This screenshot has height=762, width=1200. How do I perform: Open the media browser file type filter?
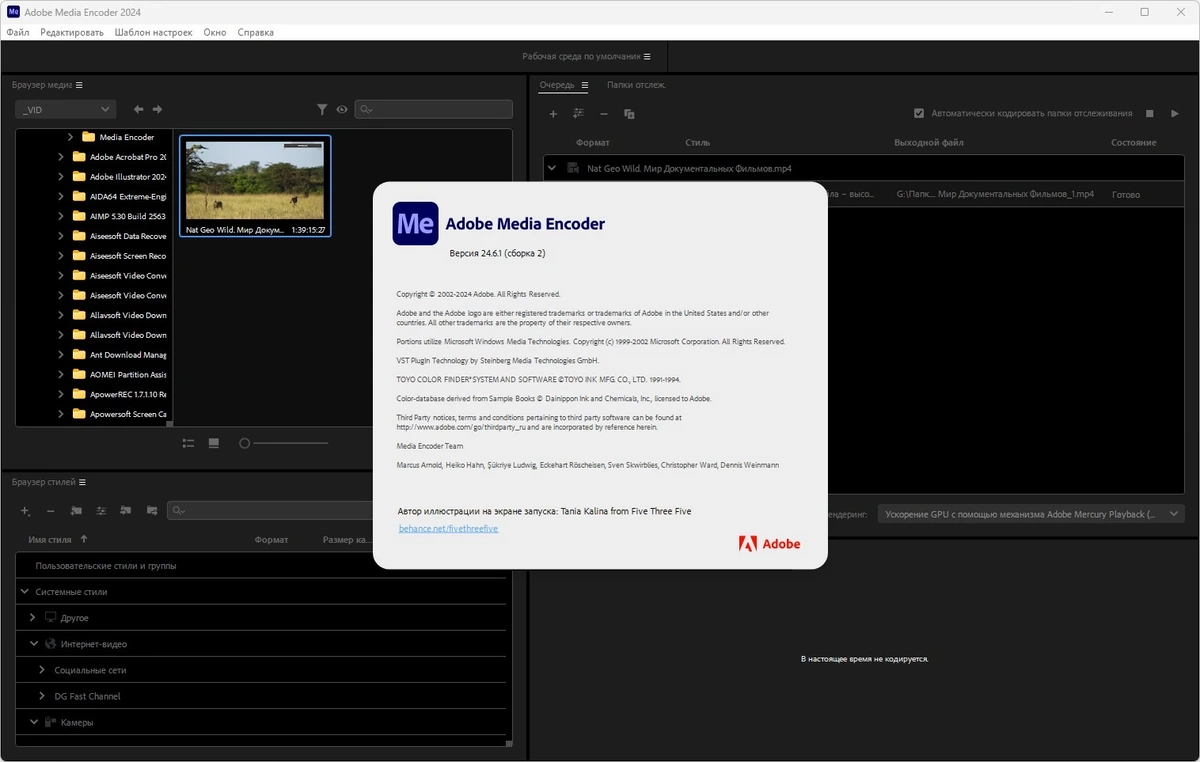[322, 110]
